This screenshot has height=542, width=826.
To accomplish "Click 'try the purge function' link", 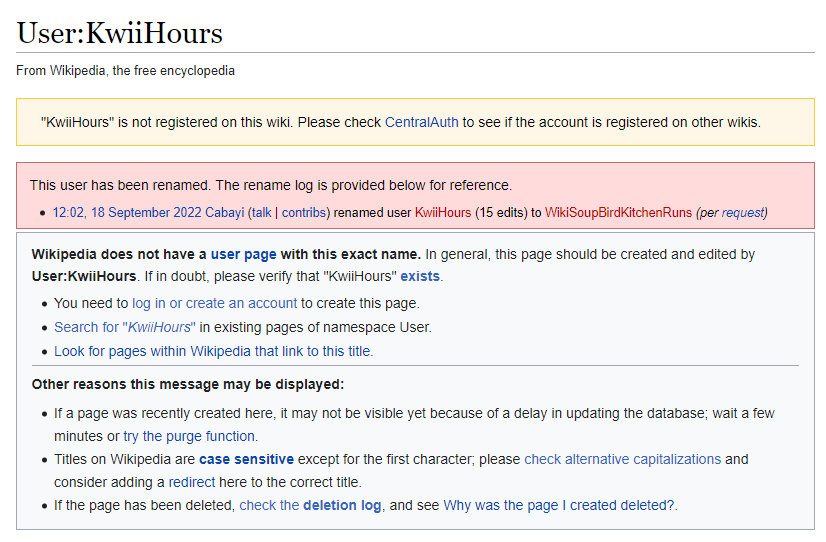I will (x=190, y=436).
